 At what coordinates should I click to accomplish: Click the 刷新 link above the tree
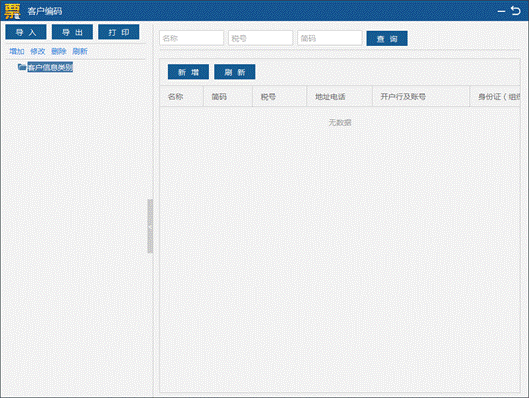click(80, 51)
